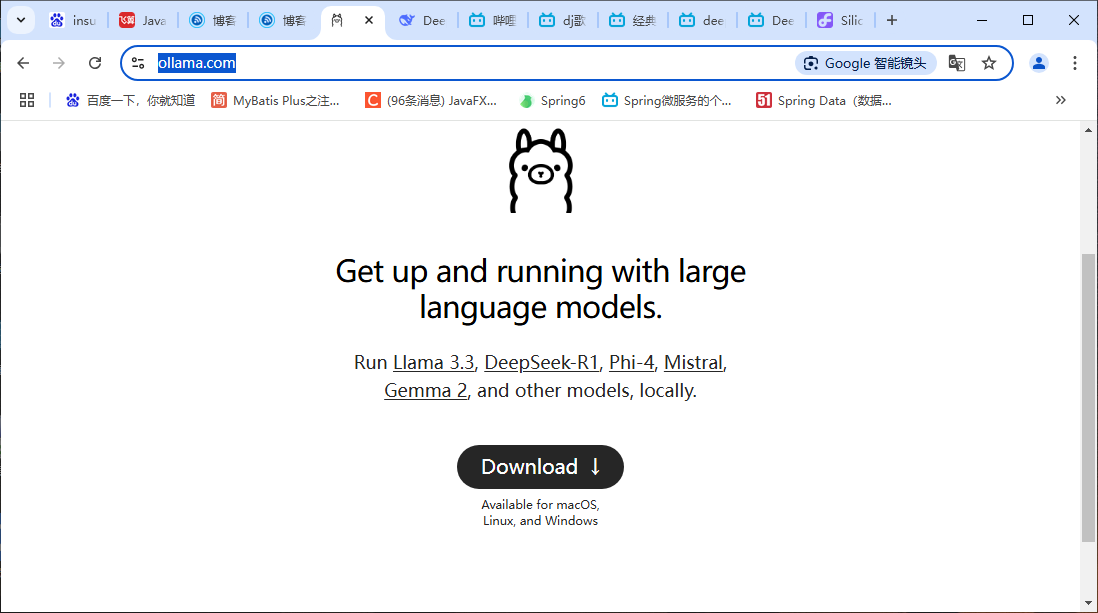The height and width of the screenshot is (613, 1098).
Task: Minimize the Chrome window
Action: (982, 20)
